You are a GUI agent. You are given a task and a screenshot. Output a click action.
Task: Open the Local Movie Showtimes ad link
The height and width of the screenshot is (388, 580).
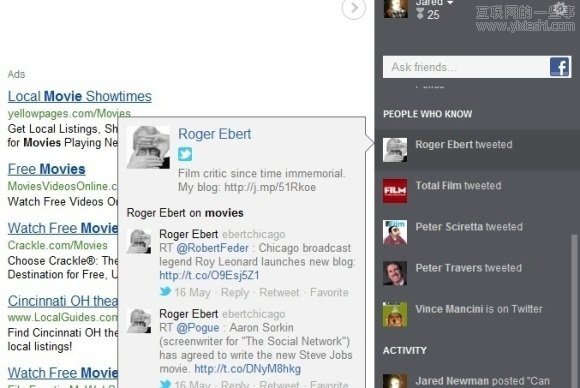[80, 96]
